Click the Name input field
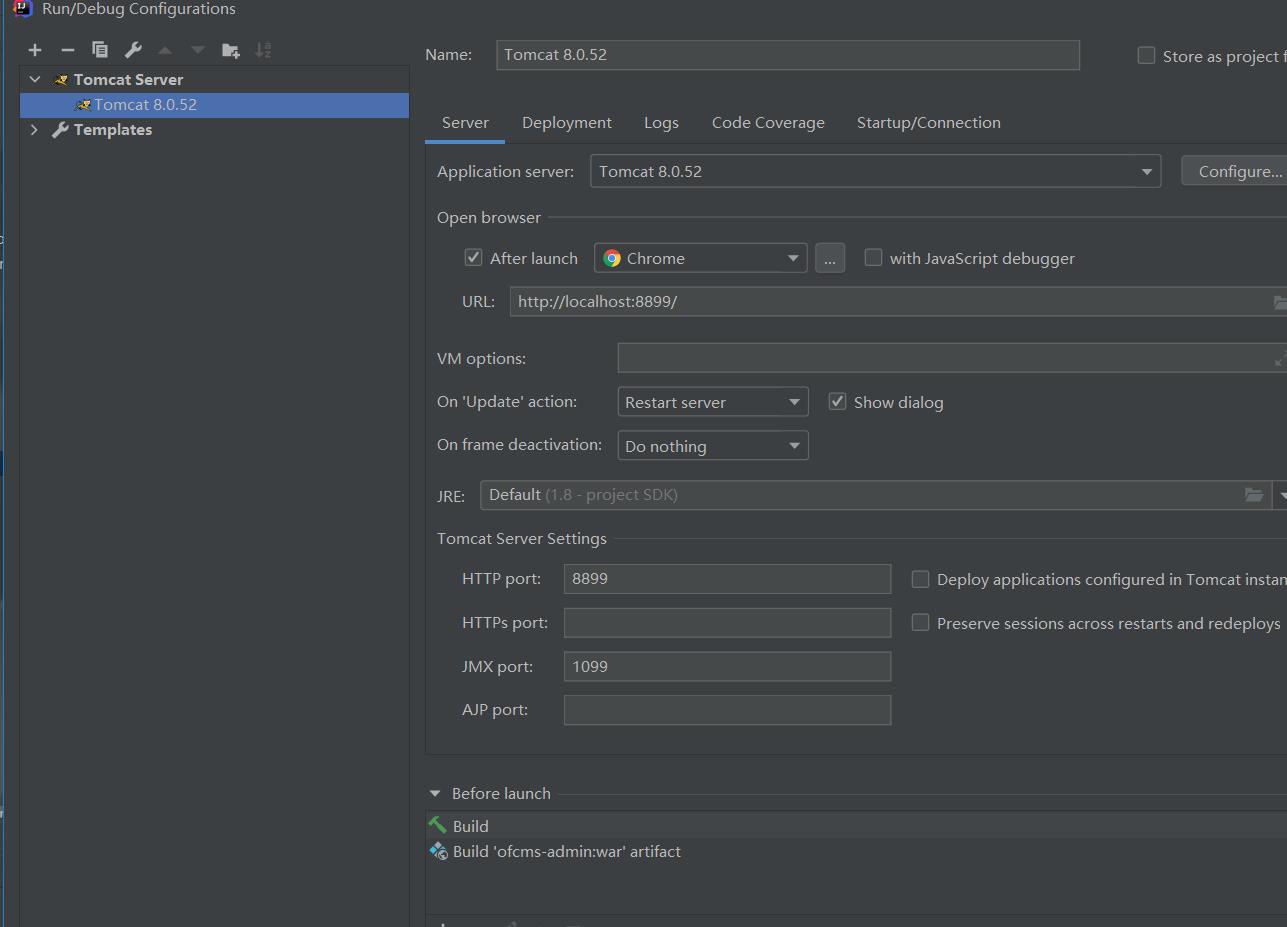Screen dimensions: 1287x927 [x=788, y=55]
